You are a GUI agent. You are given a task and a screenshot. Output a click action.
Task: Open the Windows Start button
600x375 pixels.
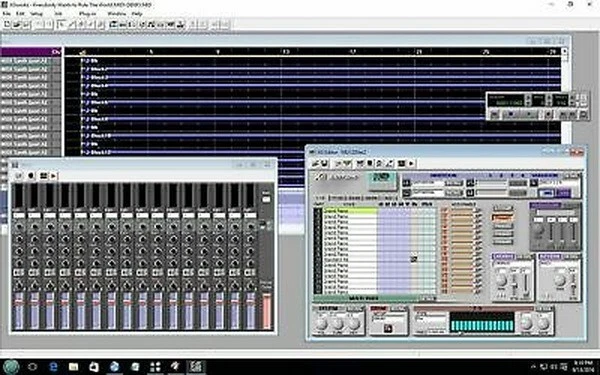11,367
